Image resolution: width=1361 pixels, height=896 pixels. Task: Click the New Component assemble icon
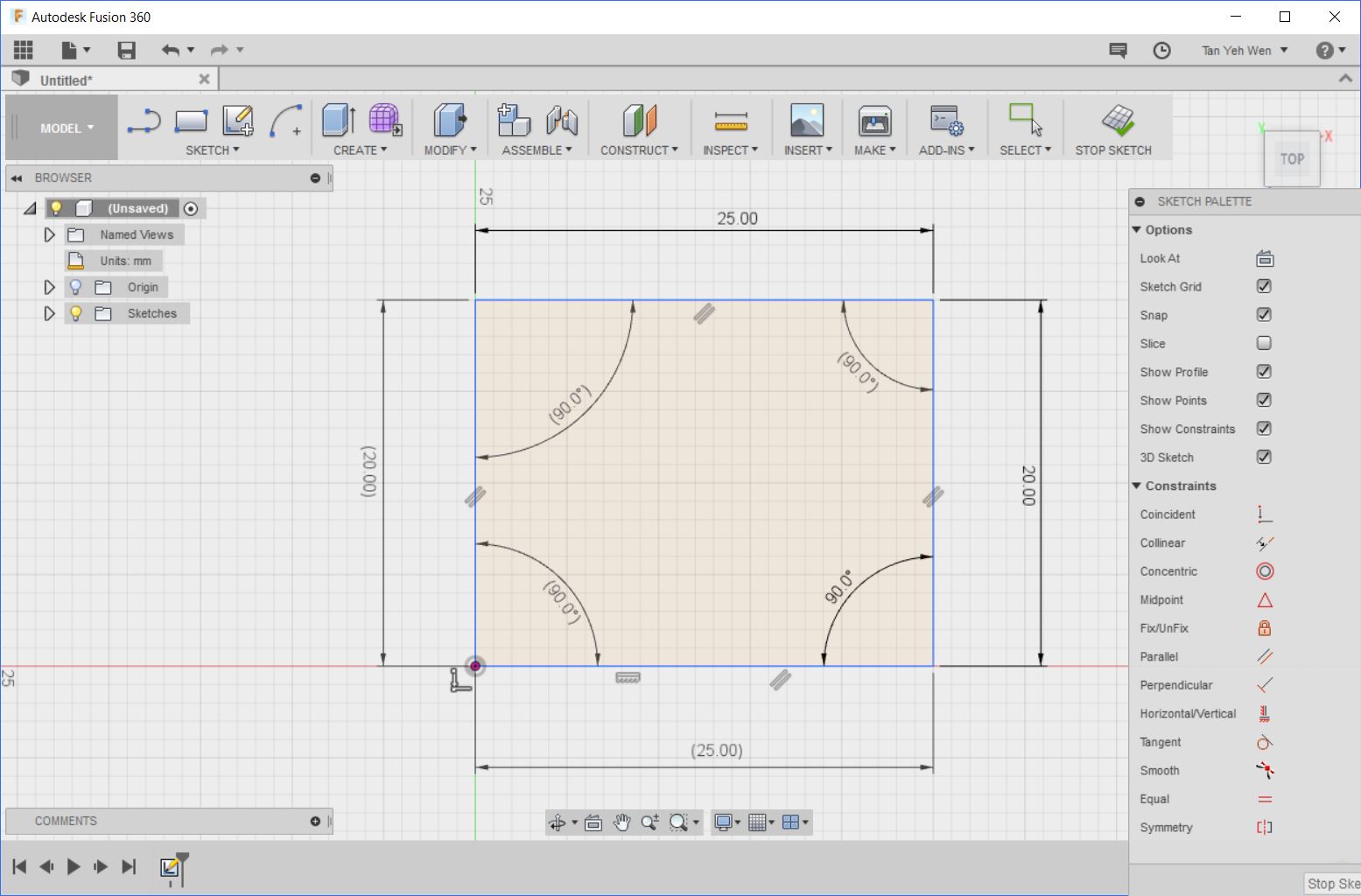pyautogui.click(x=514, y=120)
